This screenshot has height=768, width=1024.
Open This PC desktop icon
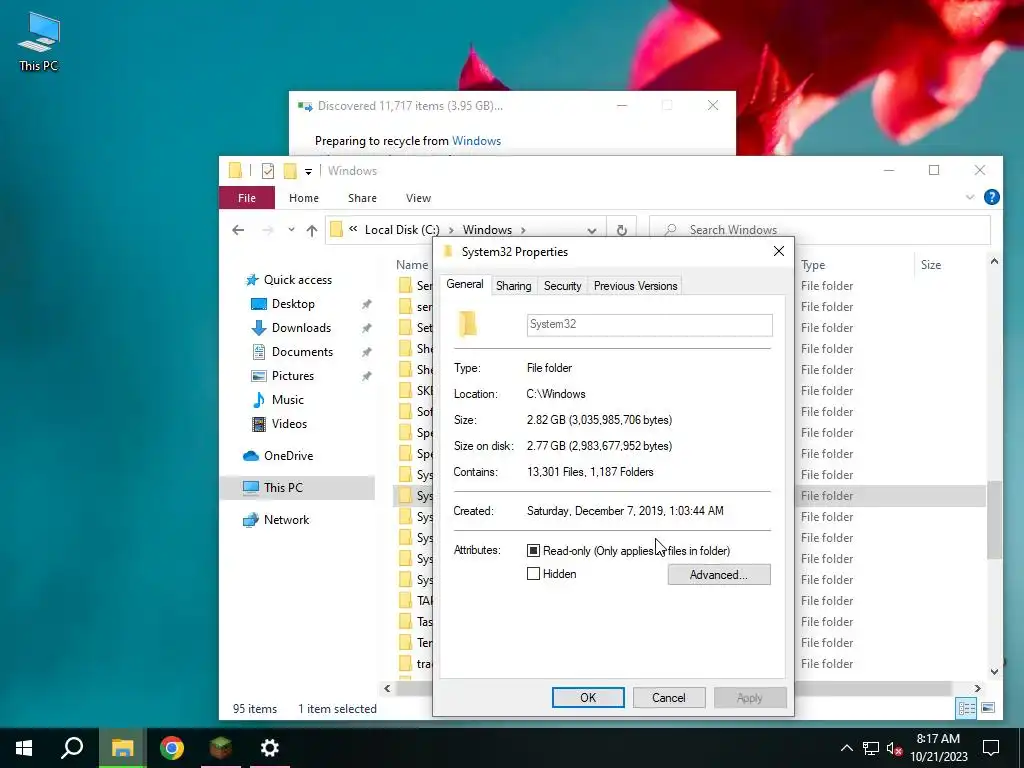39,42
